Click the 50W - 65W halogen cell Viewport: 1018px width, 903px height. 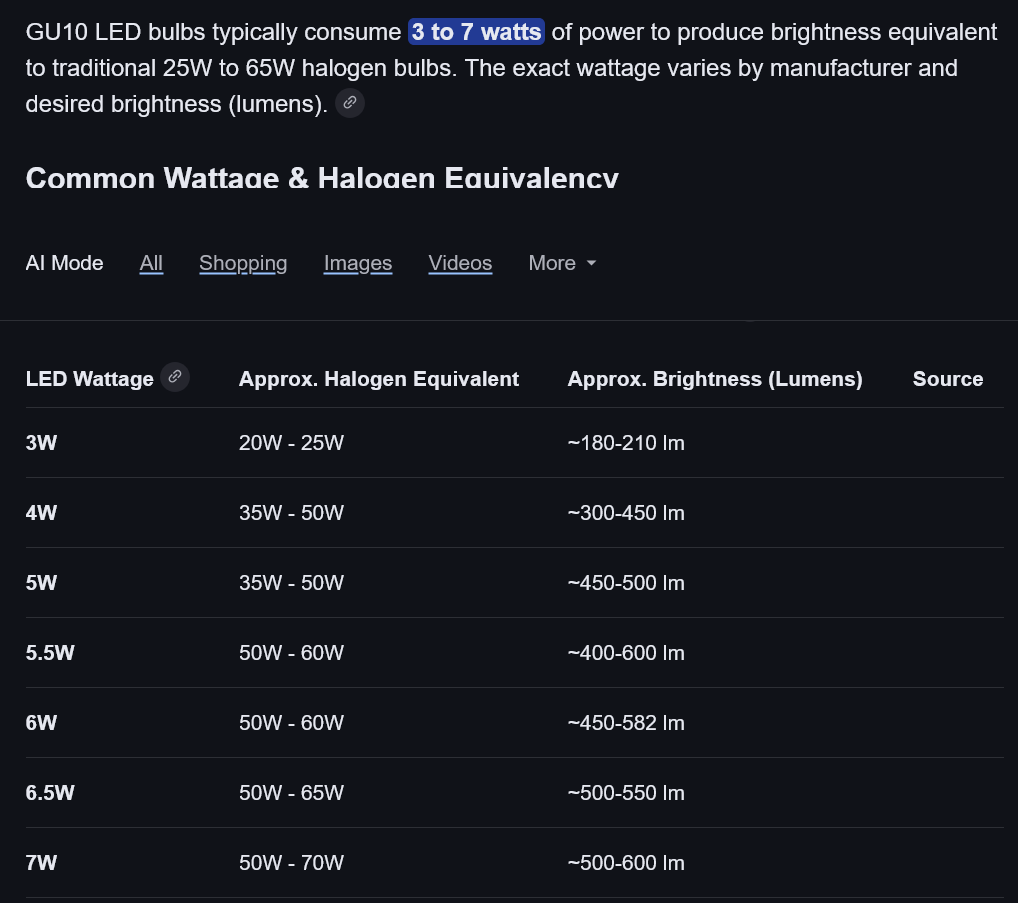click(291, 793)
